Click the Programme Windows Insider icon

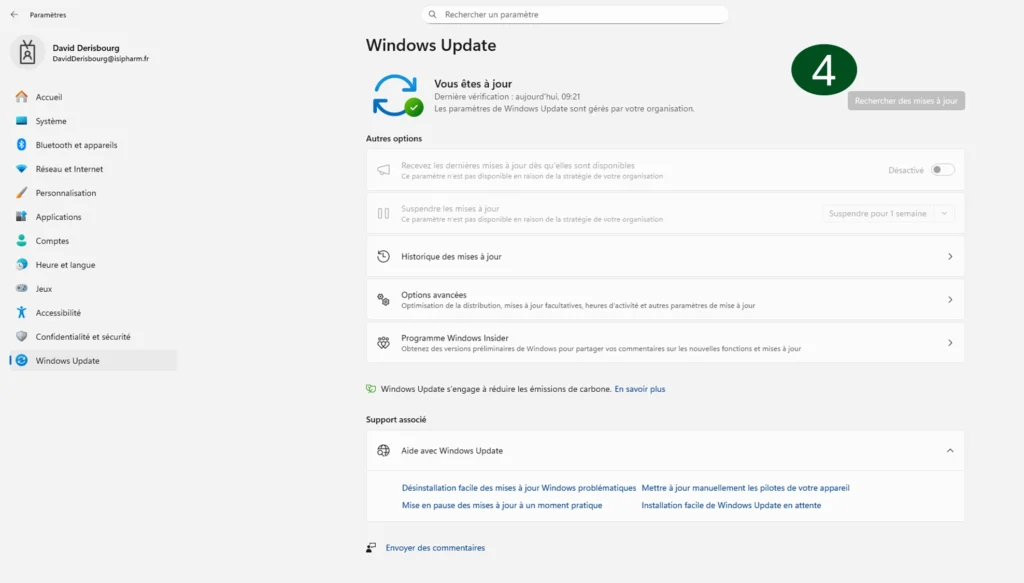(383, 343)
